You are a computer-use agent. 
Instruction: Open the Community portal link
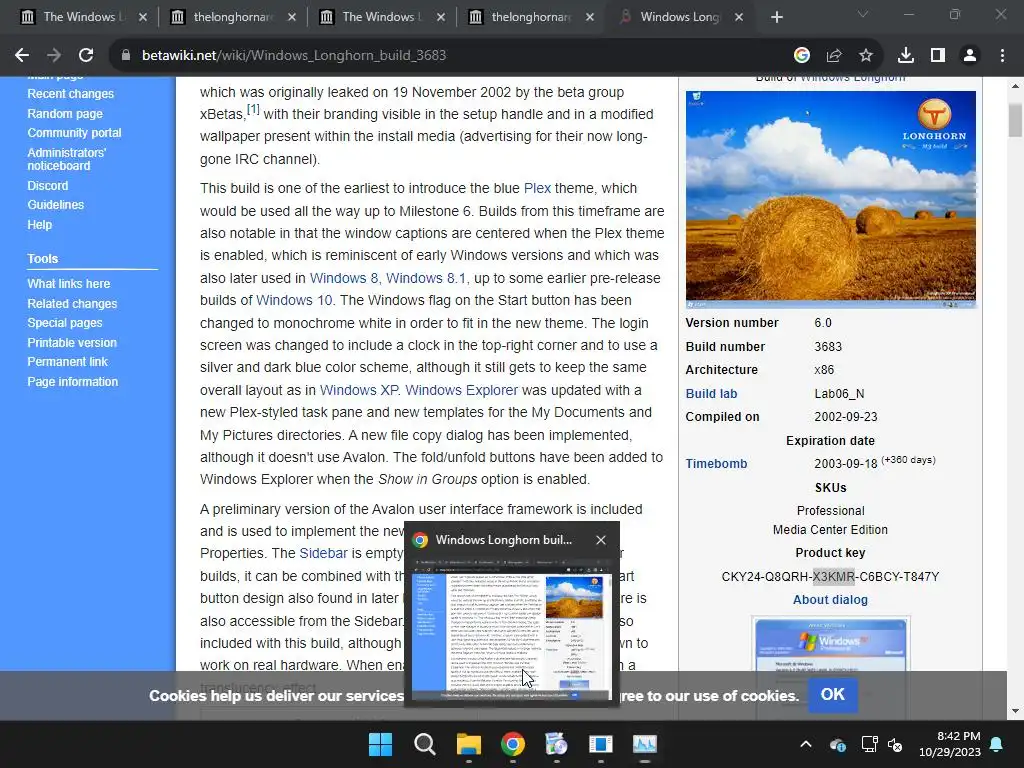pos(74,133)
